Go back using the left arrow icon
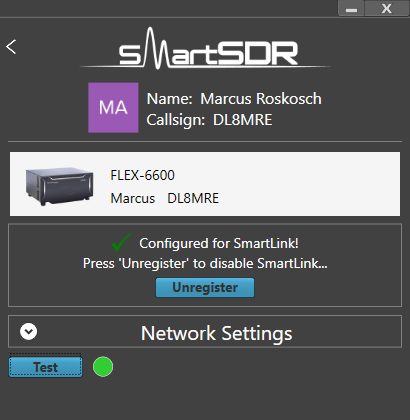Viewport: 410px width, 420px height. tap(11, 47)
